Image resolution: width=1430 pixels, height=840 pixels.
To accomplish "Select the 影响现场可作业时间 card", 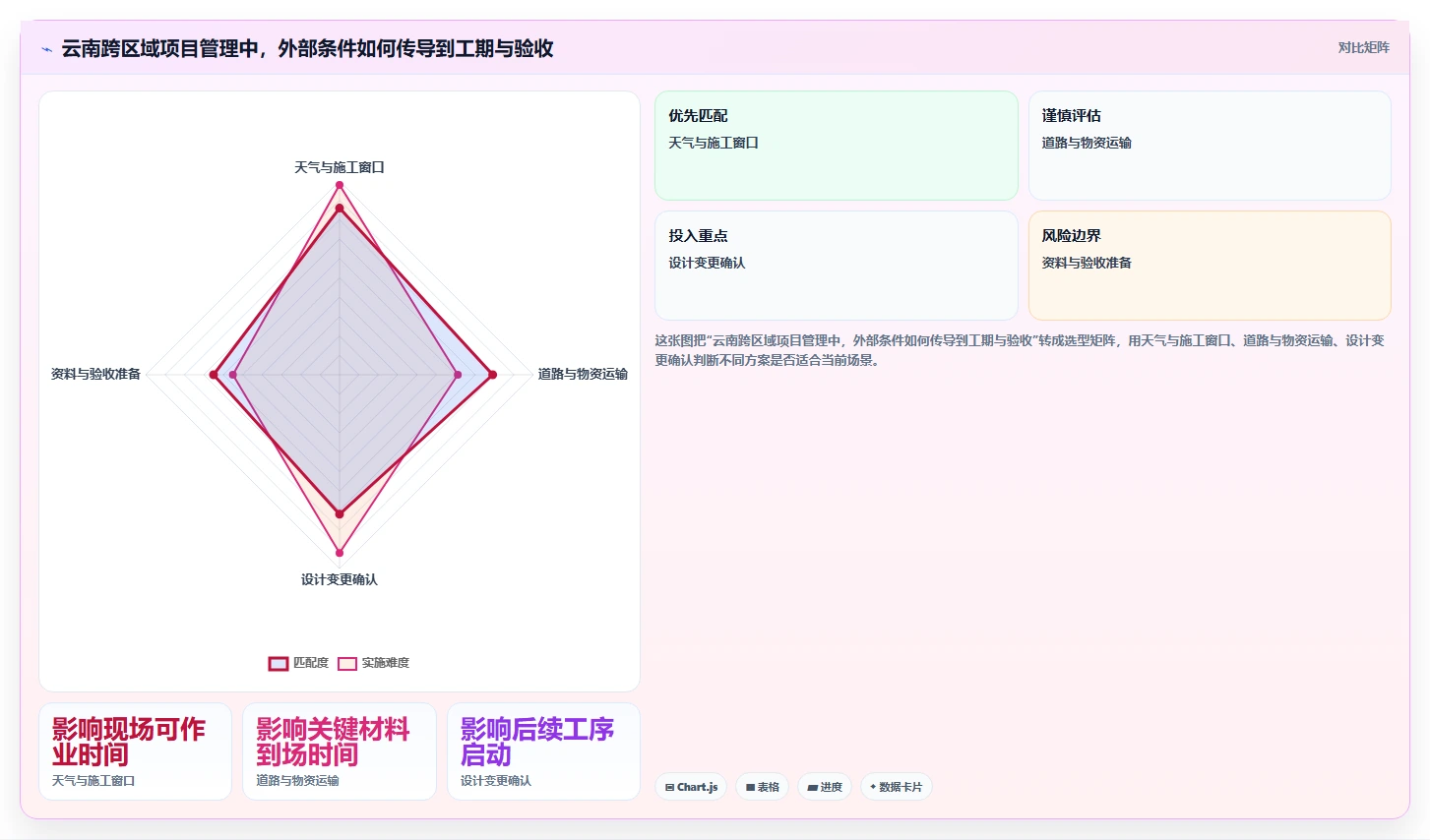I will click(136, 751).
